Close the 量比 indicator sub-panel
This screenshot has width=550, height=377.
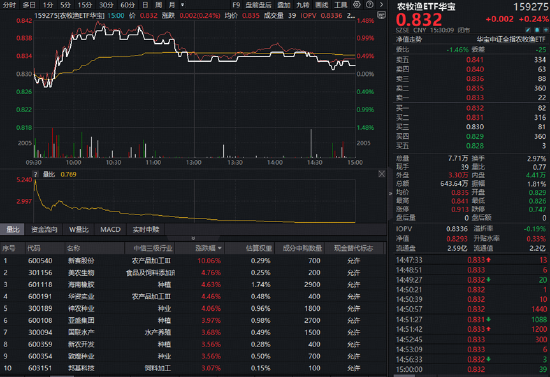coord(382,174)
